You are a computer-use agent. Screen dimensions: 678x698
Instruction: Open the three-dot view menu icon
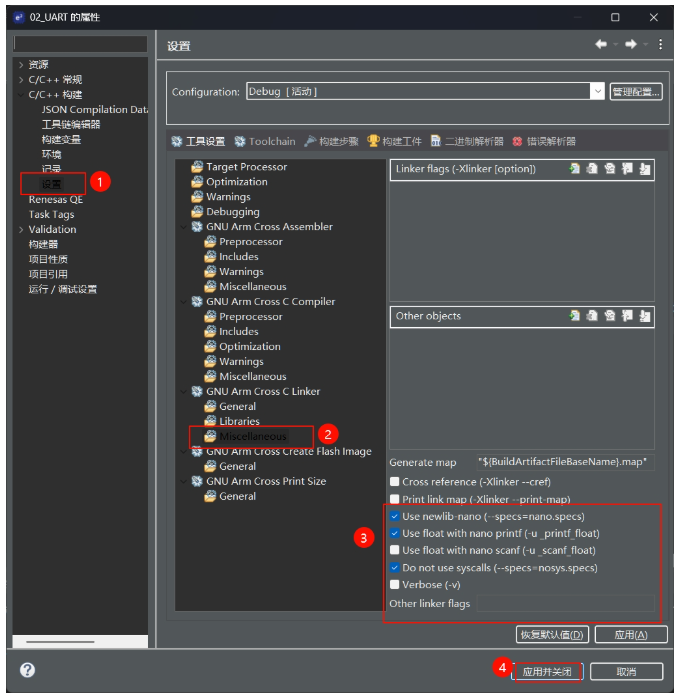660,44
